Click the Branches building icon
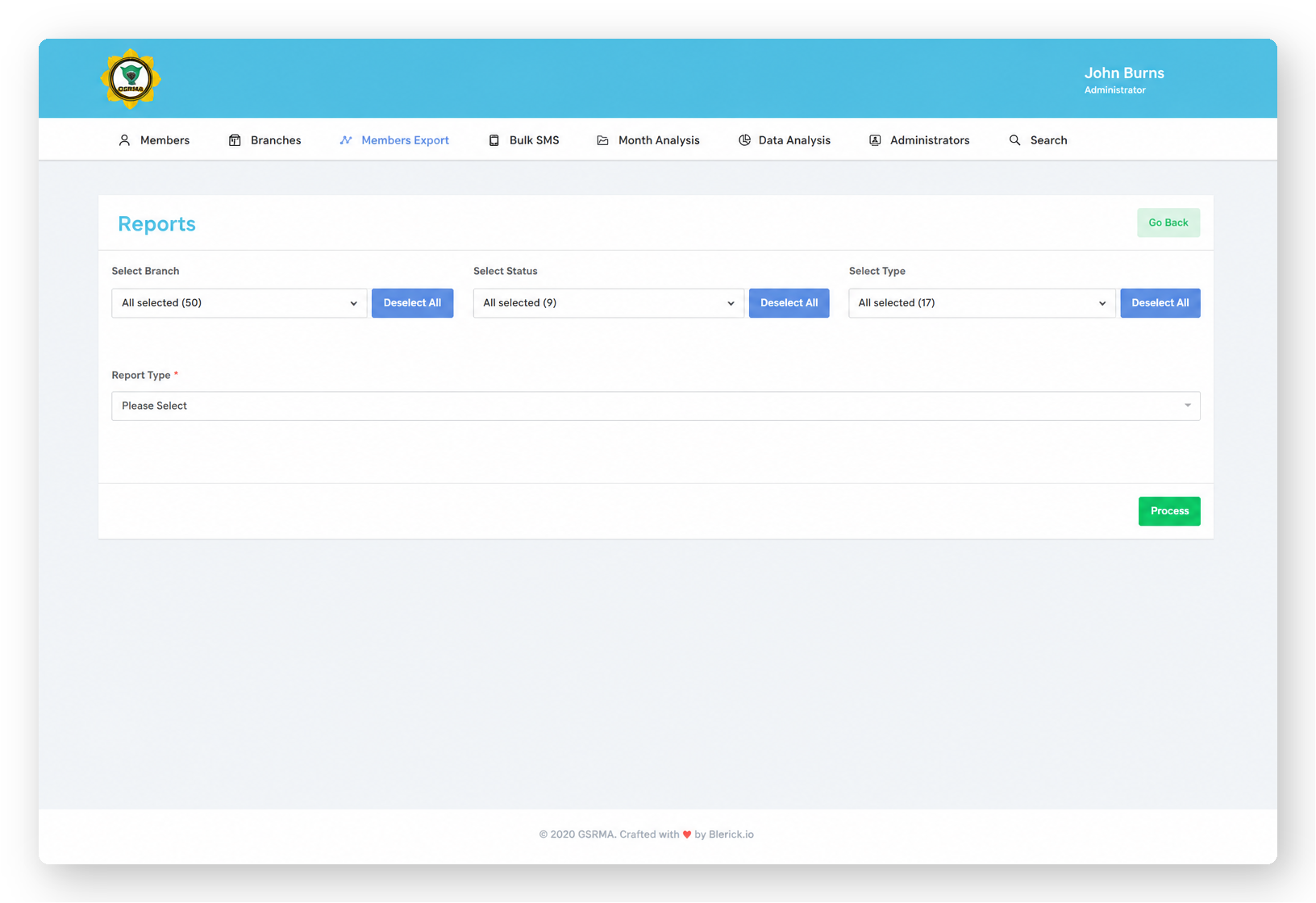This screenshot has height=903, width=1316. tap(235, 140)
